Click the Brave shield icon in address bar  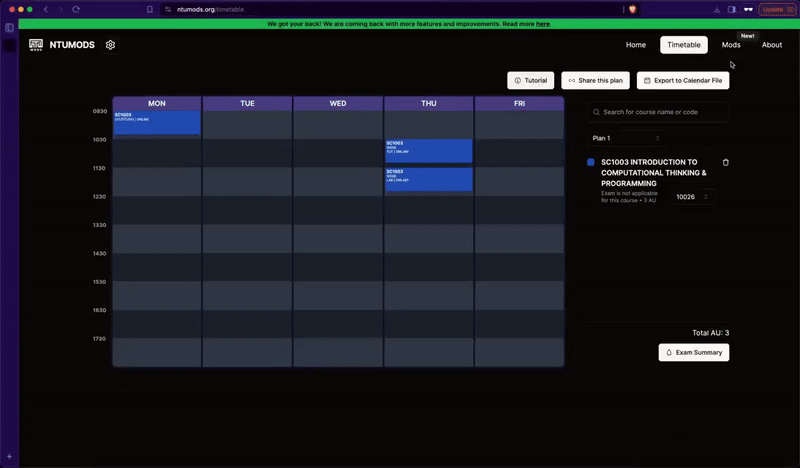(632, 9)
